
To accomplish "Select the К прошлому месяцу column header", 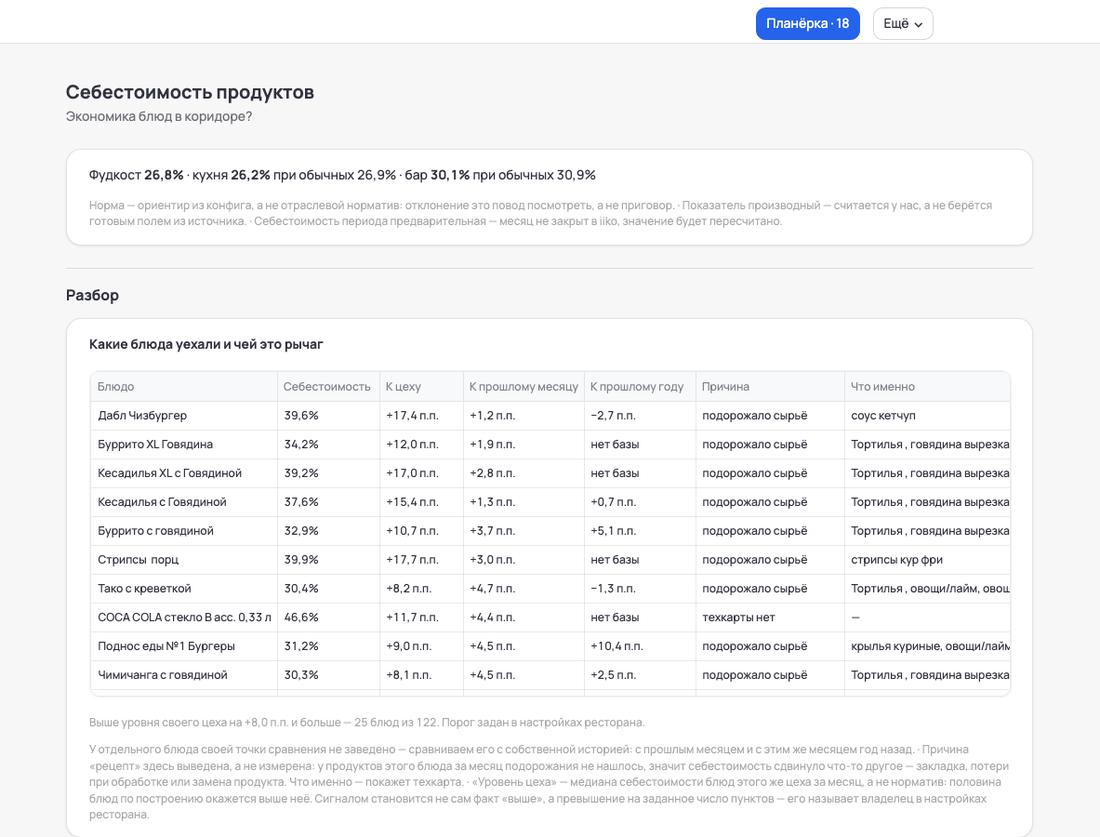I will (523, 387).
